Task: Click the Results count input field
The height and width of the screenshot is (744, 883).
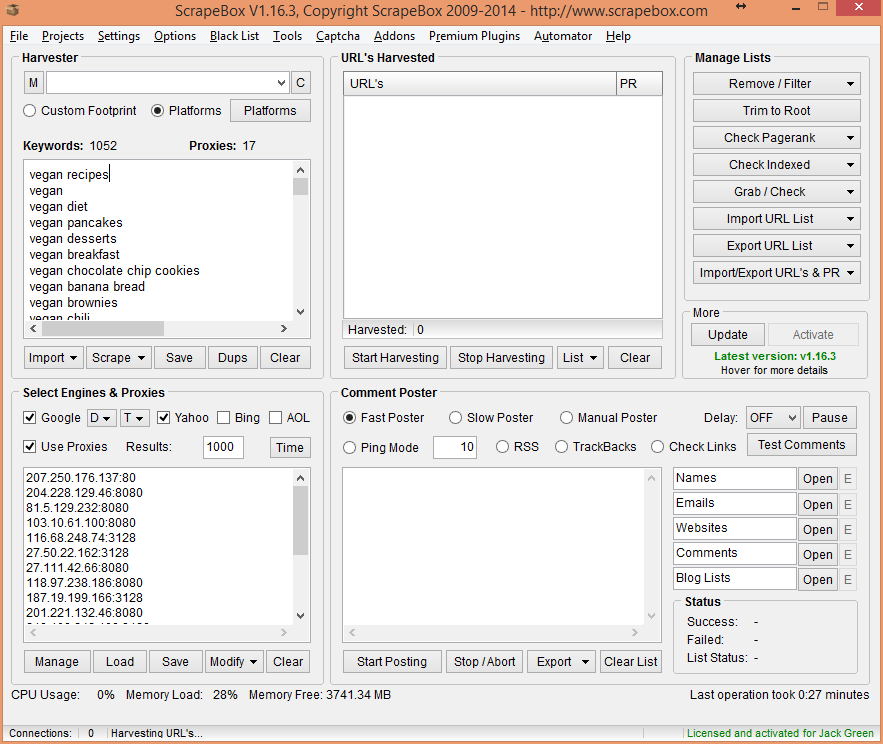Action: tap(224, 447)
